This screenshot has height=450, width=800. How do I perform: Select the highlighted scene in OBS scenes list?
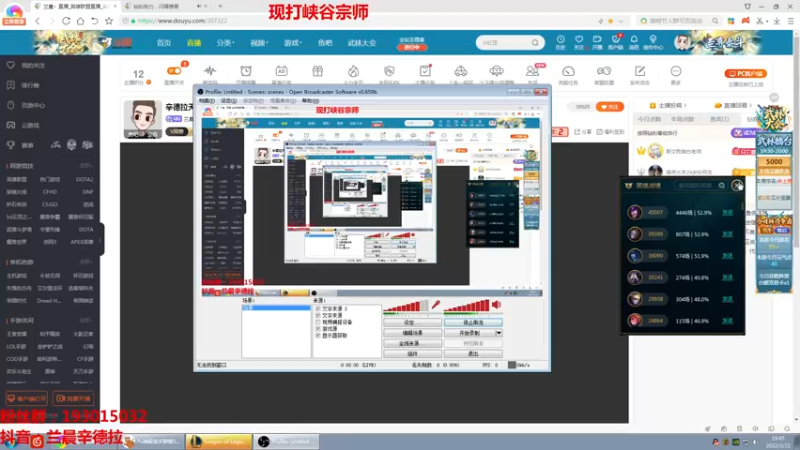click(276, 308)
